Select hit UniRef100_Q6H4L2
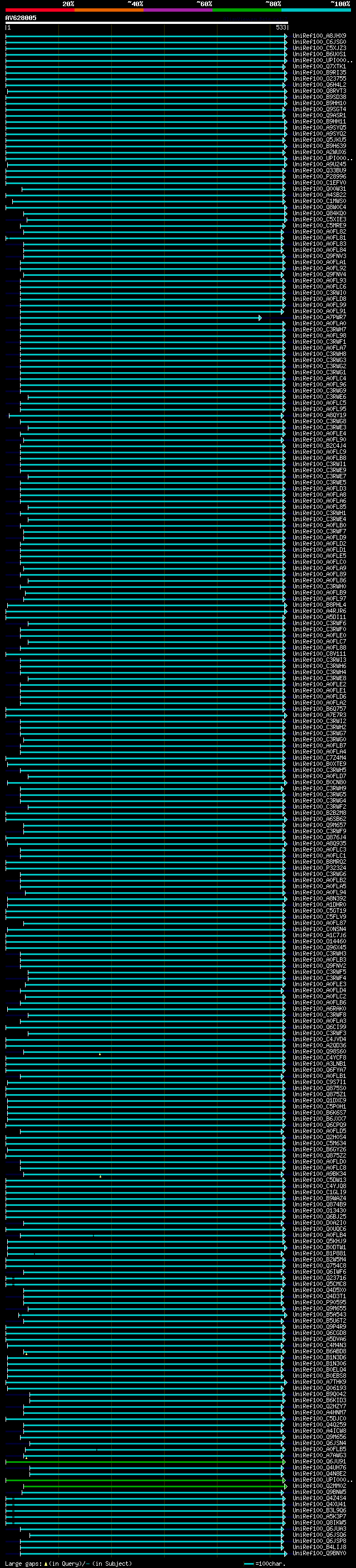 pos(319,85)
